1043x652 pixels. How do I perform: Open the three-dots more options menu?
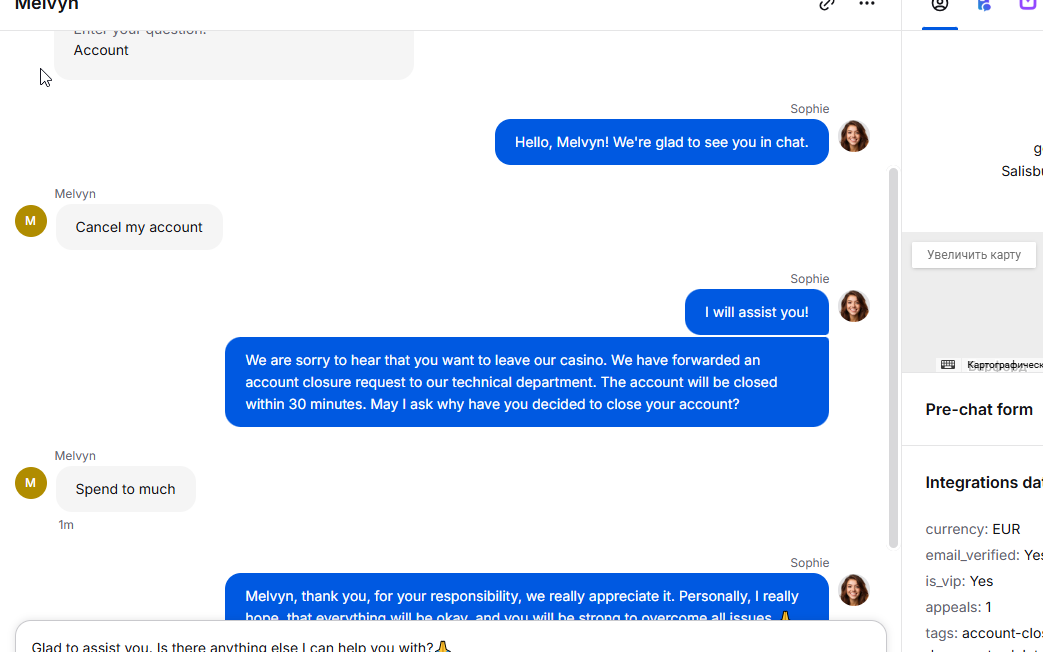tap(867, 4)
